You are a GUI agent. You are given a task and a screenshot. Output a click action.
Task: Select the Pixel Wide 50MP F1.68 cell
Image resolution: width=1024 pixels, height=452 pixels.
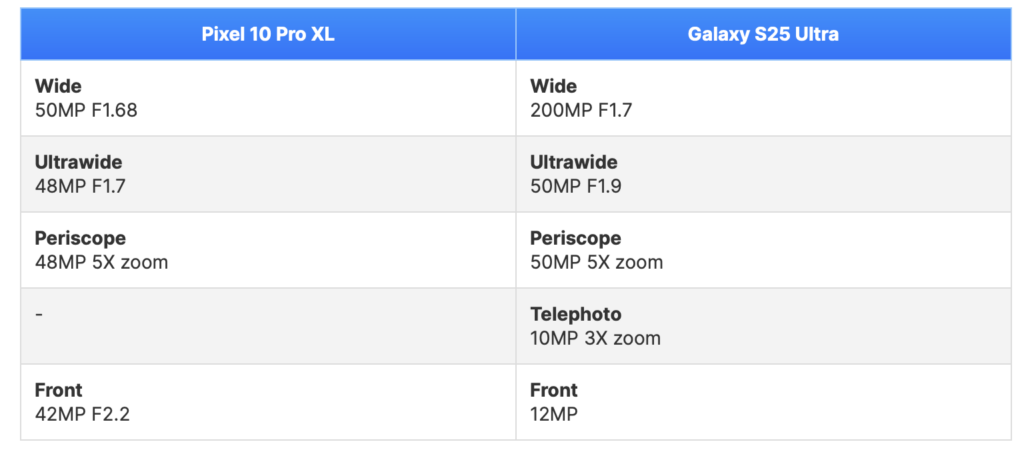click(x=268, y=98)
